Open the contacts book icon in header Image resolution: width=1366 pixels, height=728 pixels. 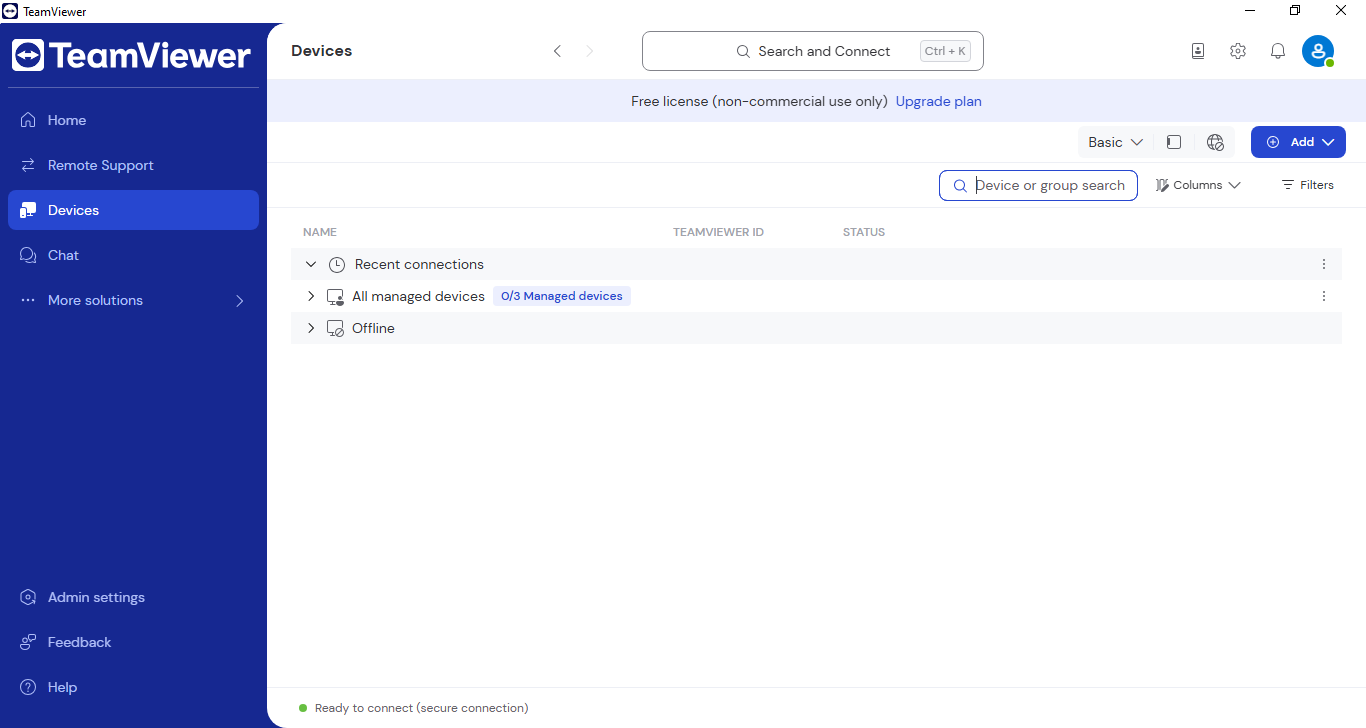click(x=1198, y=51)
